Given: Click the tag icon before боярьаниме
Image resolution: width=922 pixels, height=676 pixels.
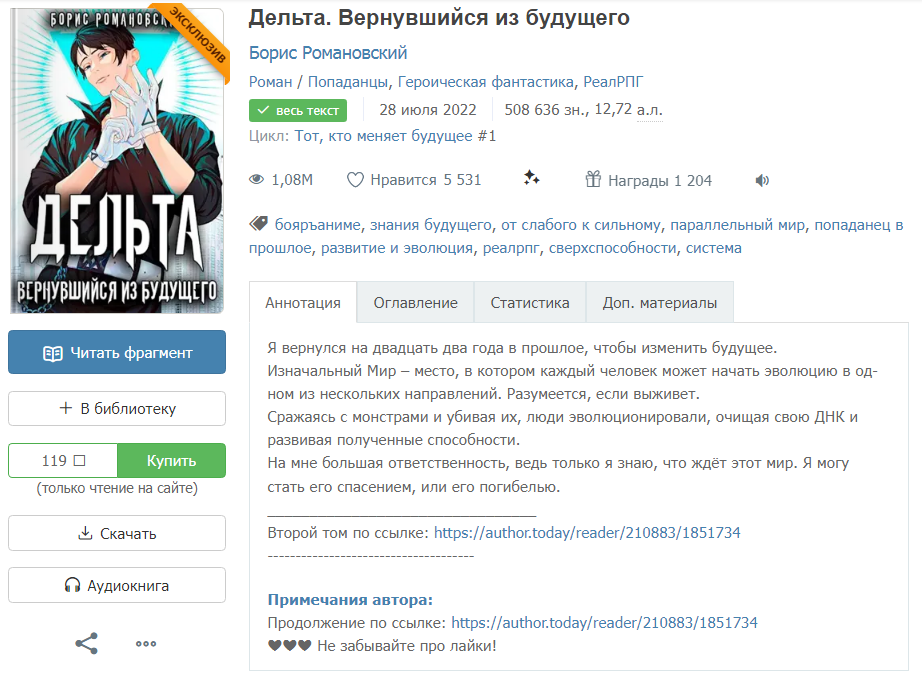Looking at the screenshot, I should click(258, 223).
